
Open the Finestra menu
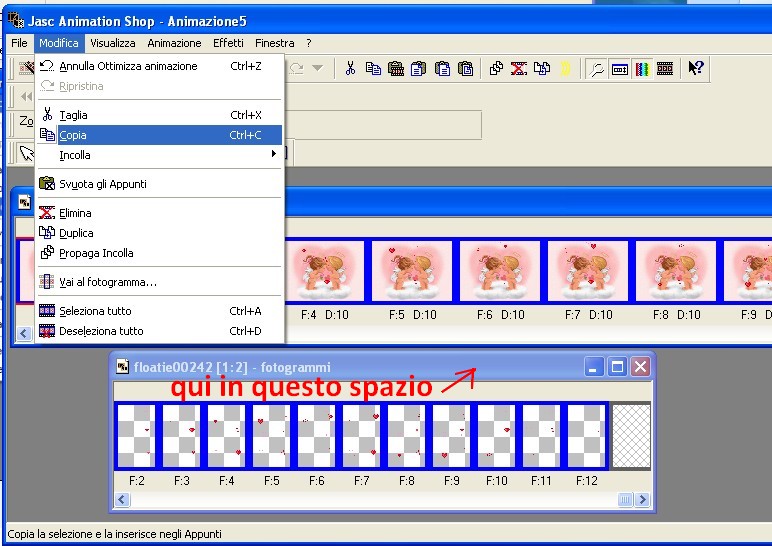[274, 43]
